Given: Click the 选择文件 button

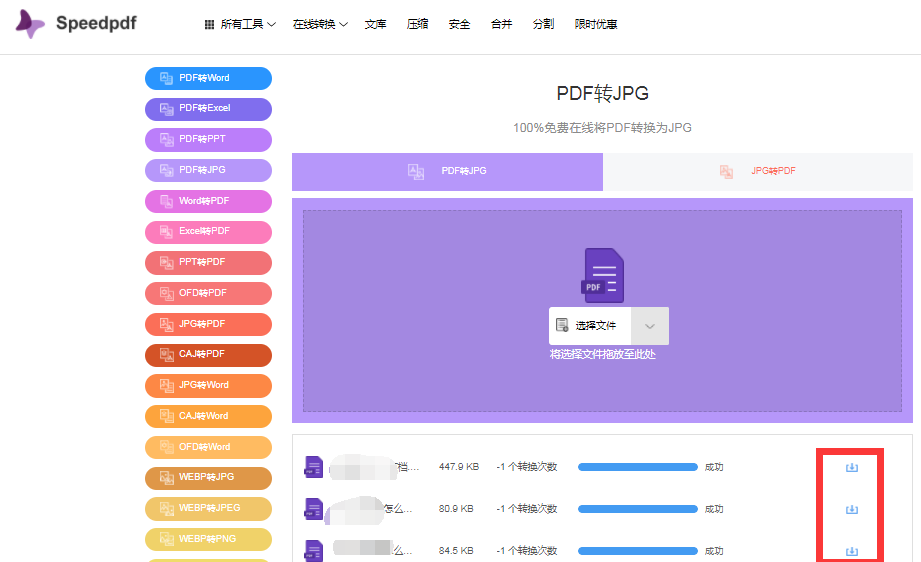Looking at the screenshot, I should point(590,326).
